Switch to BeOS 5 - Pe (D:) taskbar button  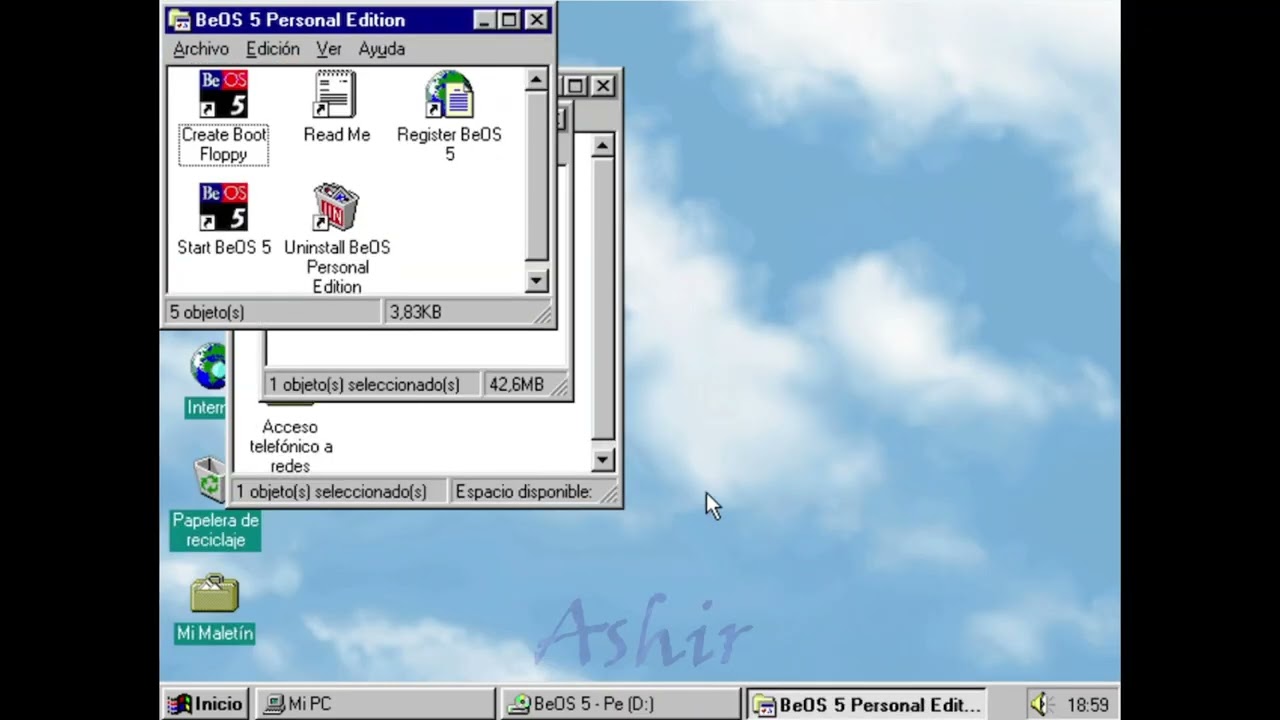pyautogui.click(x=620, y=704)
